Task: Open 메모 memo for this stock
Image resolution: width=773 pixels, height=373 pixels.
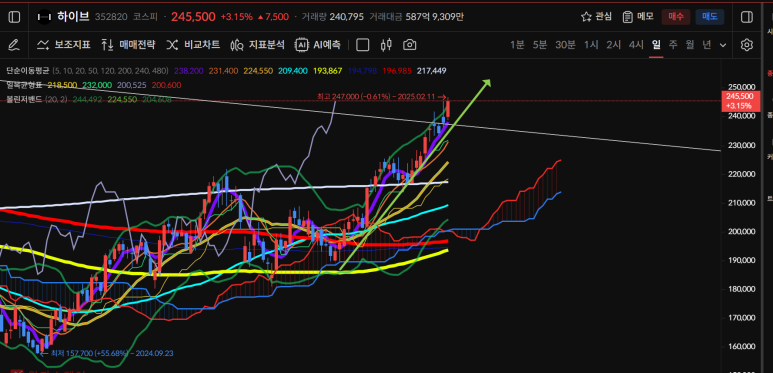Action: (638, 17)
